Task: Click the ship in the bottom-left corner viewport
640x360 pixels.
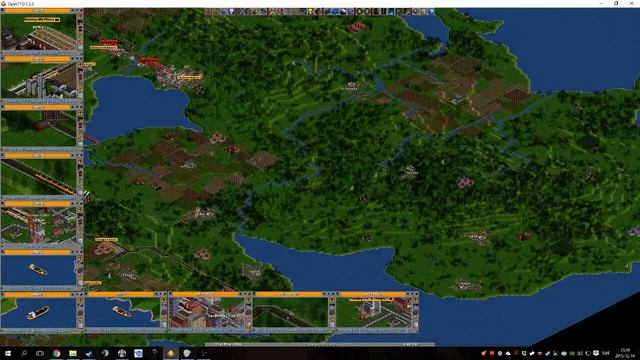Action: pyautogui.click(x=38, y=313)
